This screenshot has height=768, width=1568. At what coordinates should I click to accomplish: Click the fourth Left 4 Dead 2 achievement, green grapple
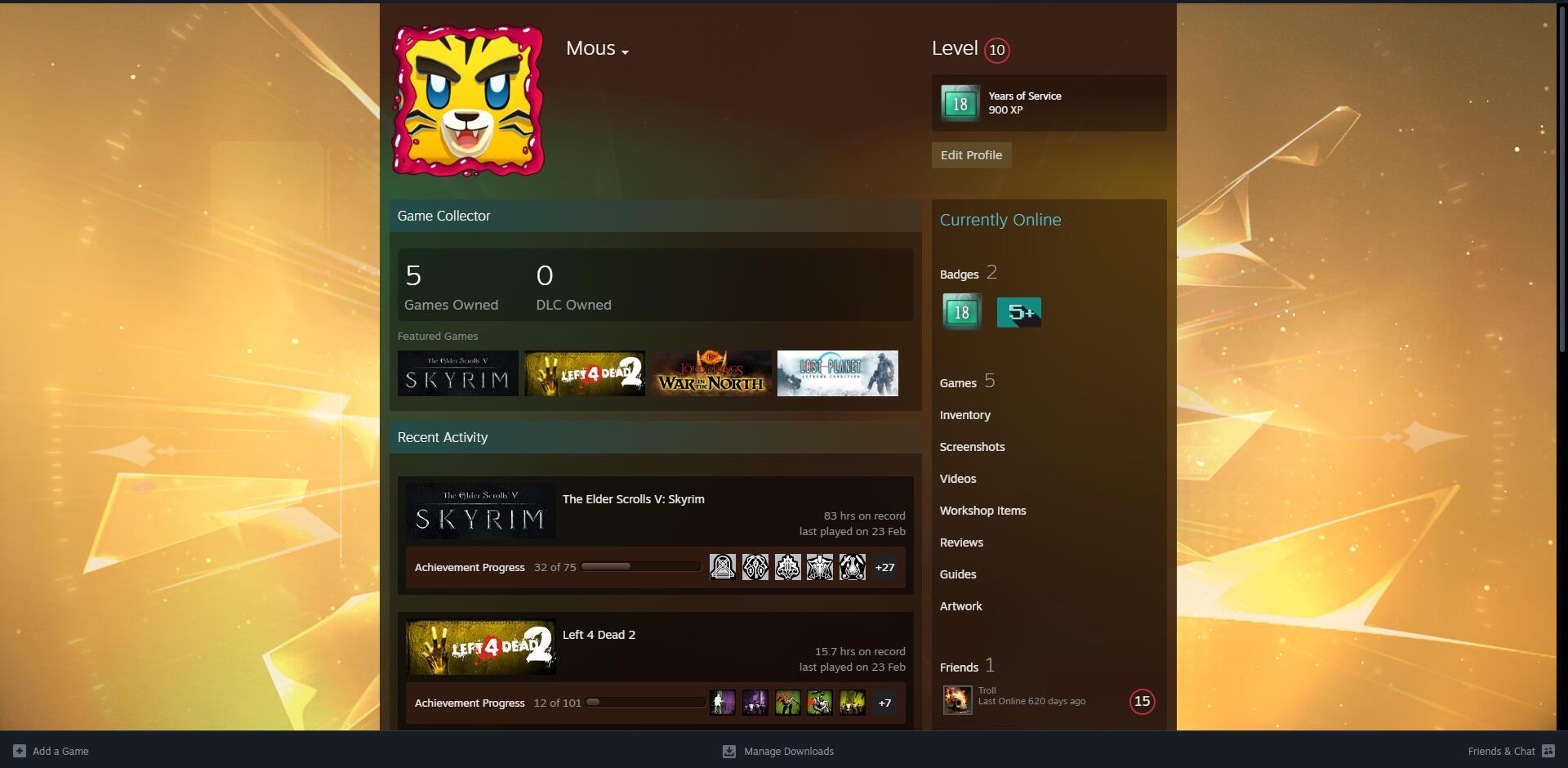820,703
